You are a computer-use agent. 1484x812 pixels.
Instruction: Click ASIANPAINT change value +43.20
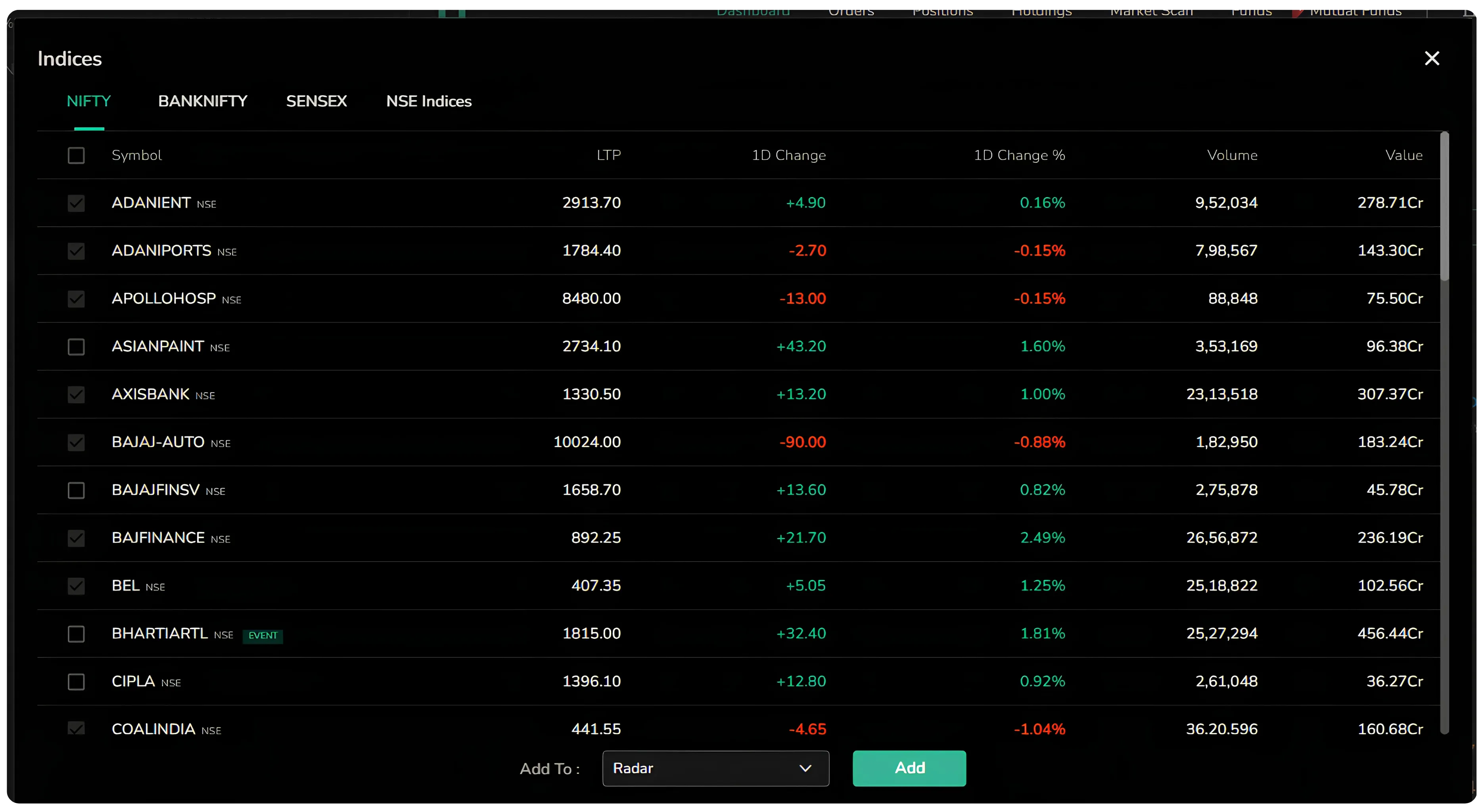(801, 346)
